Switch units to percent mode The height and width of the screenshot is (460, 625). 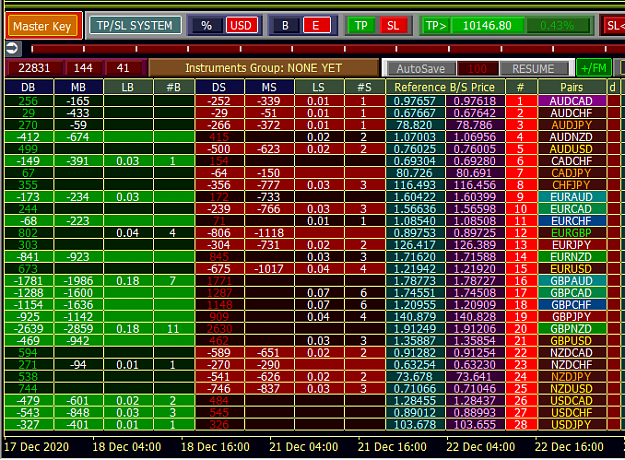click(206, 26)
